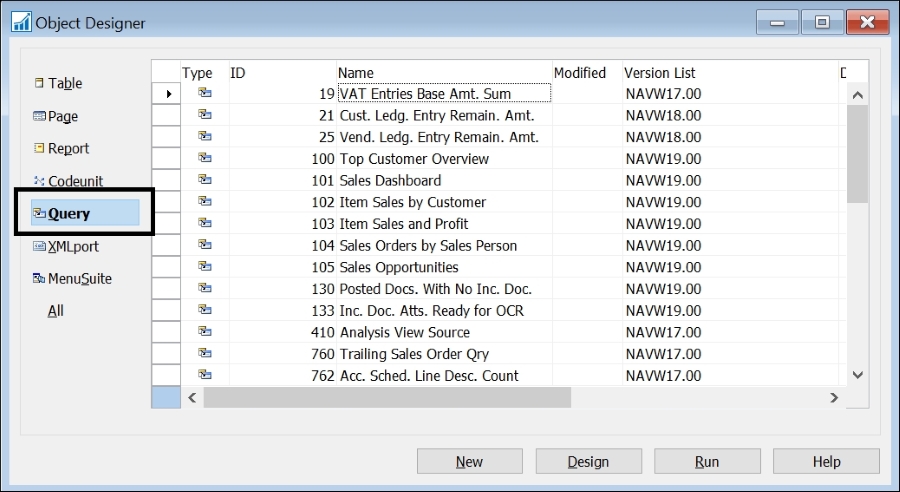This screenshot has width=900, height=492.
Task: Click query icon for Posted Docs. With No Inc. Doc.
Action: (x=205, y=288)
